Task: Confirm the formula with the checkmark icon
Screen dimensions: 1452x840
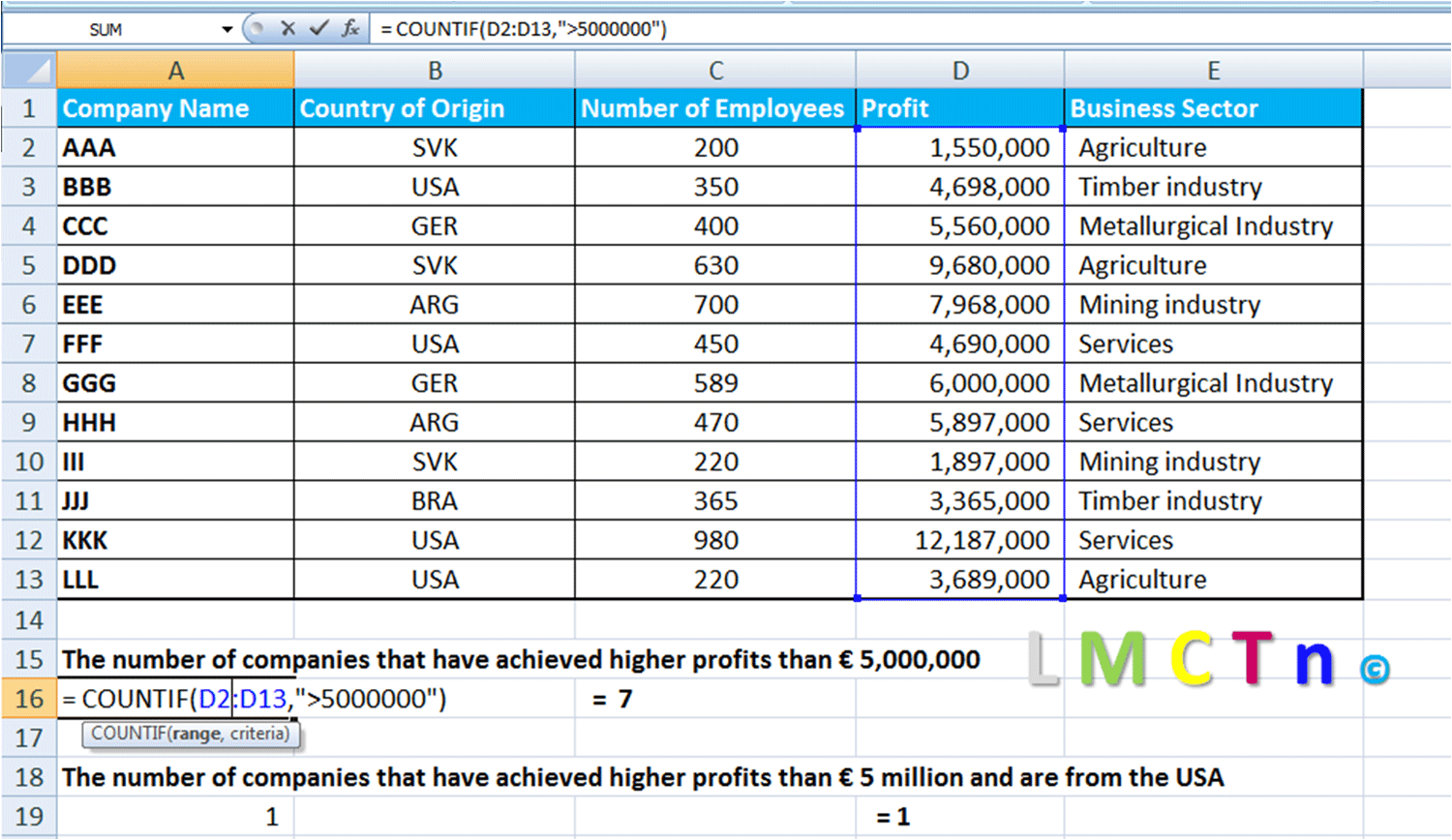Action: tap(318, 29)
